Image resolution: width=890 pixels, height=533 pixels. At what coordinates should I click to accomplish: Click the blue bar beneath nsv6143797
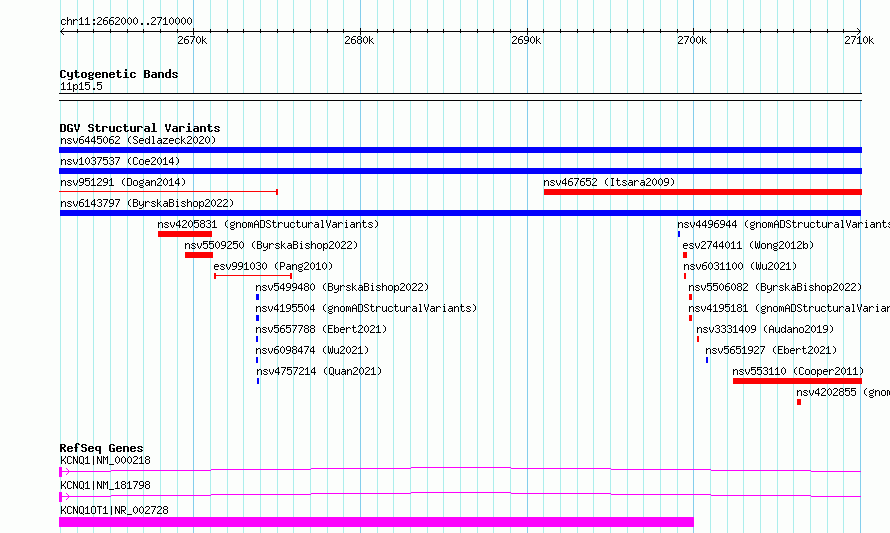460,213
